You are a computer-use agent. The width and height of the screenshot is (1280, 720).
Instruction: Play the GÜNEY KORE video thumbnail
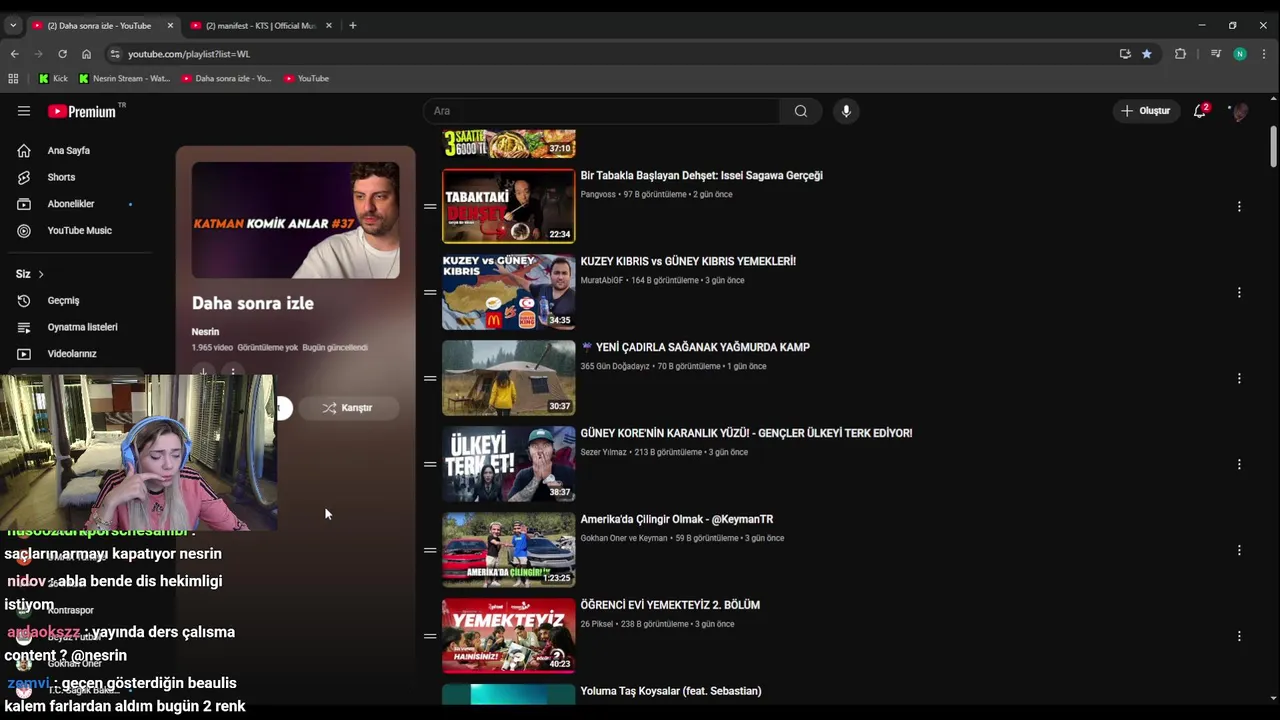point(509,465)
